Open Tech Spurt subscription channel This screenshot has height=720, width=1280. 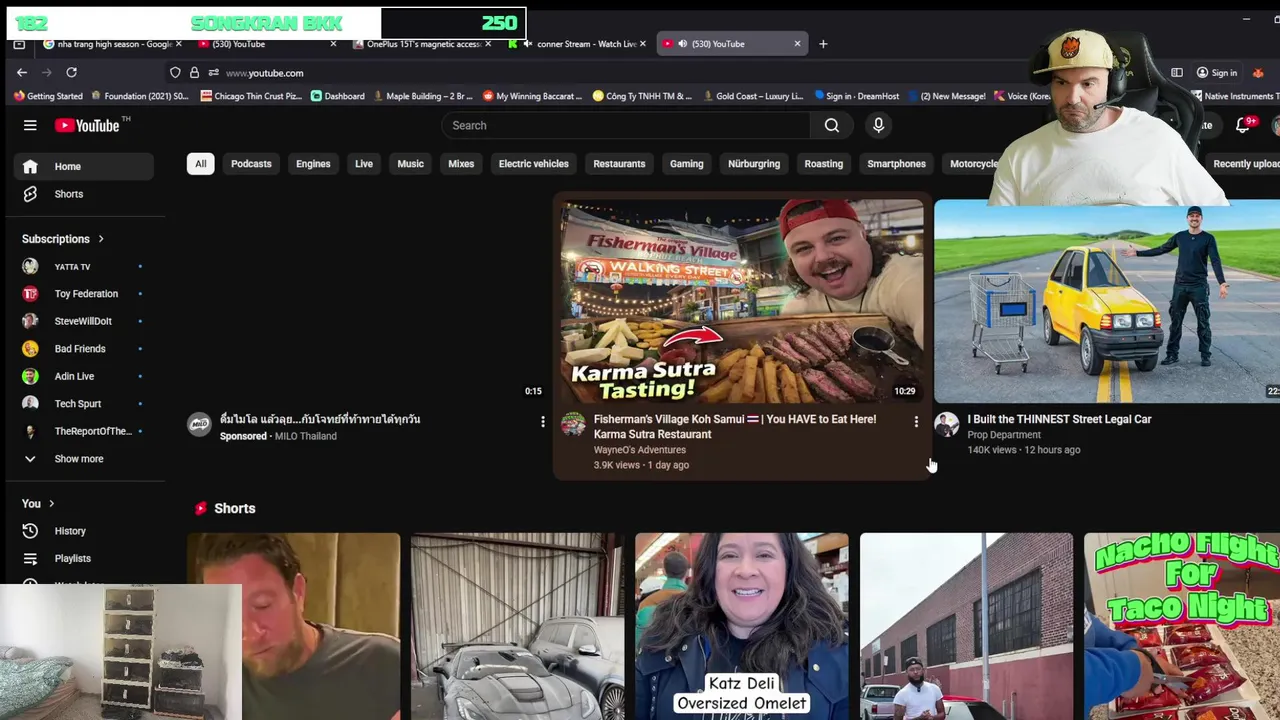click(x=84, y=404)
